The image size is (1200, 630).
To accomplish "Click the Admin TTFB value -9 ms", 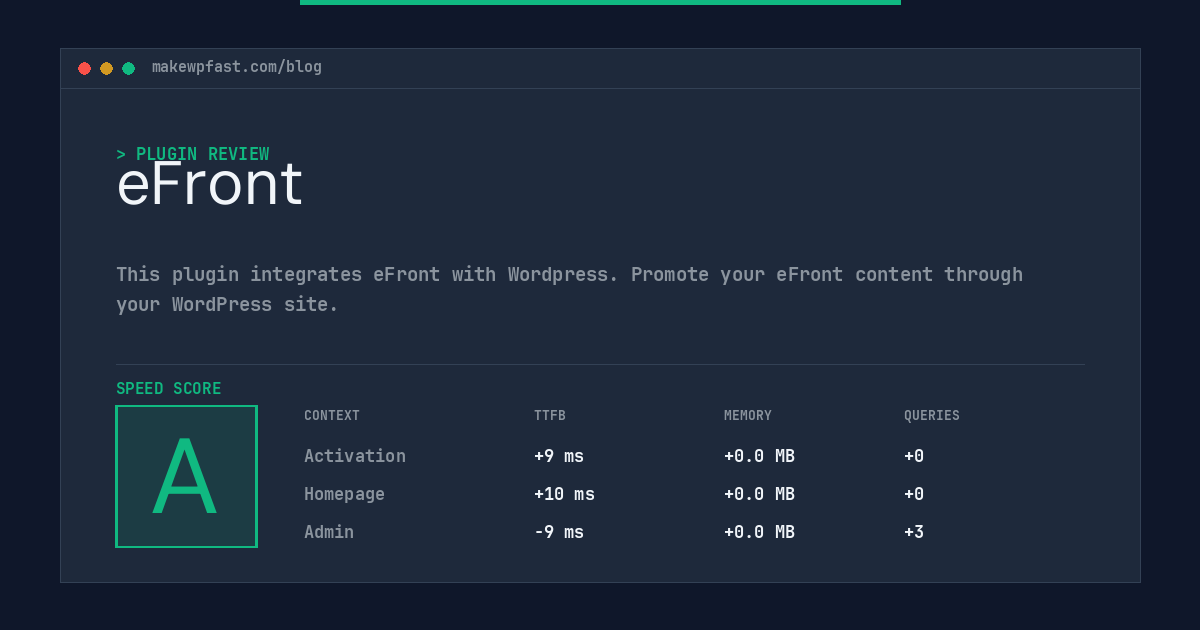I will tap(559, 532).
